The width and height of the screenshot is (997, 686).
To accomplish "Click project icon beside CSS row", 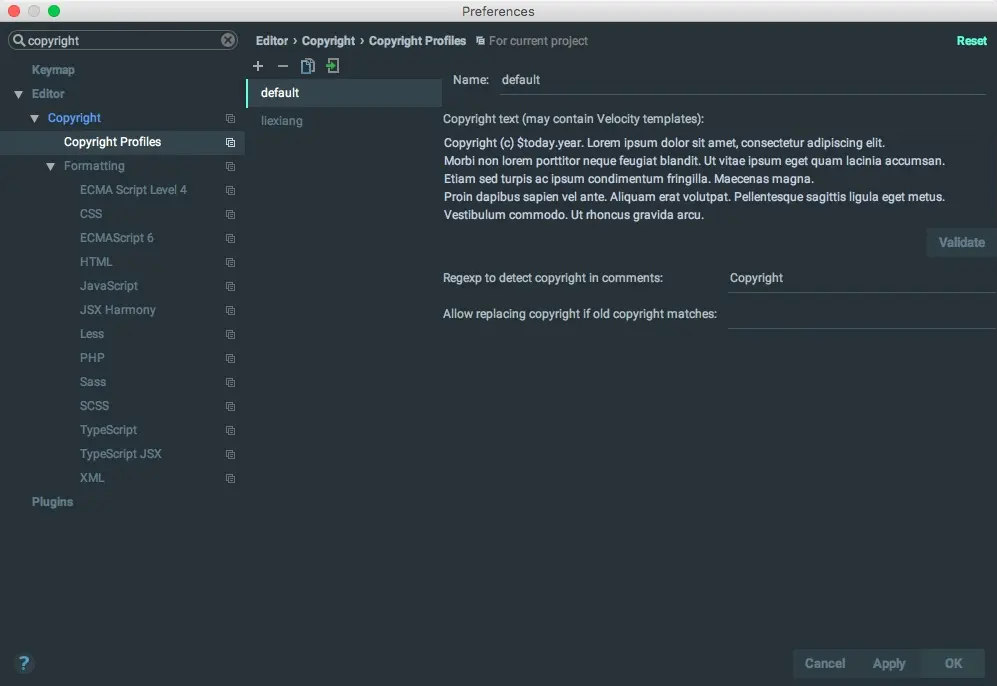I will [x=230, y=215].
